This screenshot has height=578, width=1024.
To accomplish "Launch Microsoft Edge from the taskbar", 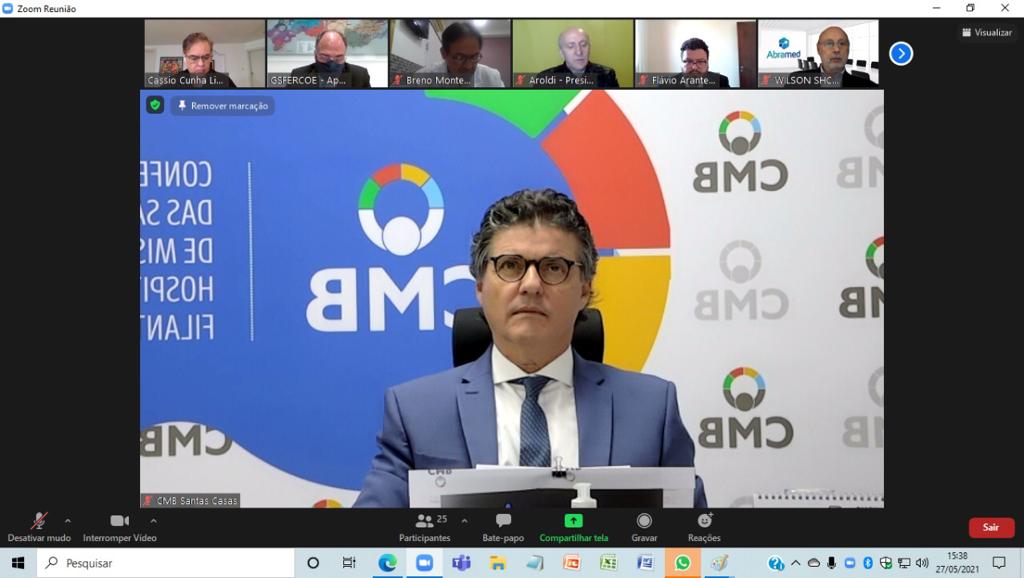I will pos(387,563).
